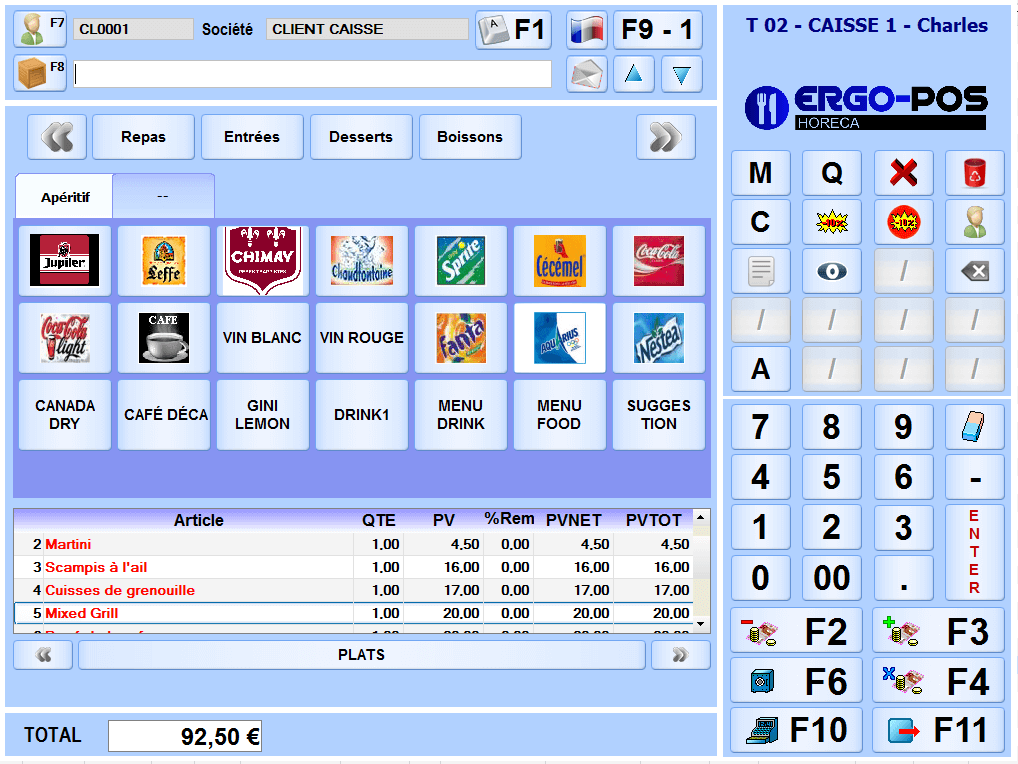Screen dimensions: 1018x764
Task: Click the F2 cash withdrawal button
Action: coord(796,631)
